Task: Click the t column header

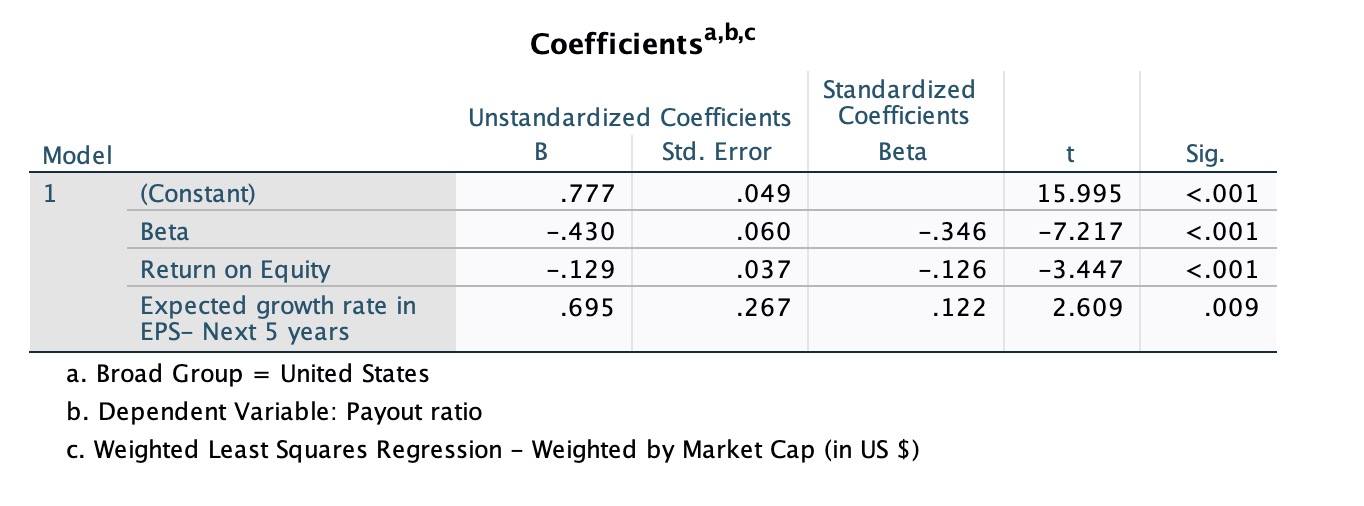Action: pos(1070,154)
